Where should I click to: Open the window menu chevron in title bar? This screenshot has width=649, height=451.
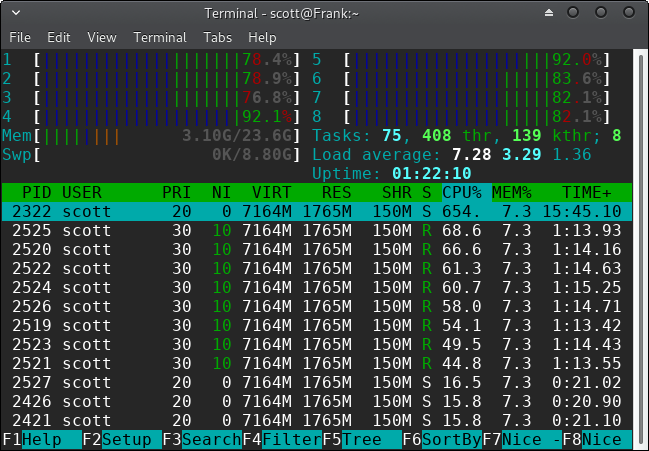tap(16, 13)
